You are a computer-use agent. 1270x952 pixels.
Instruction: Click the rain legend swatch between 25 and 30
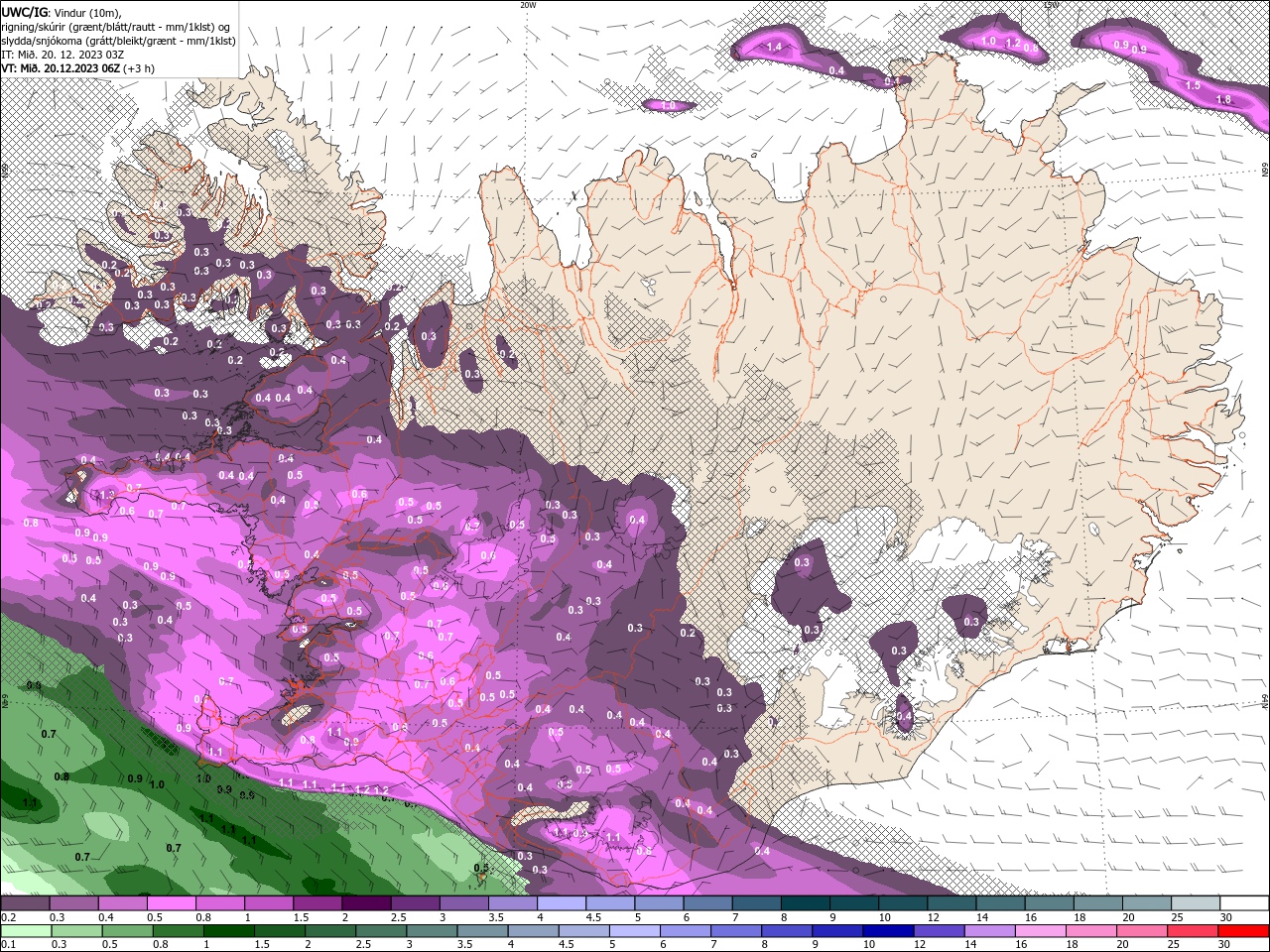1195,931
